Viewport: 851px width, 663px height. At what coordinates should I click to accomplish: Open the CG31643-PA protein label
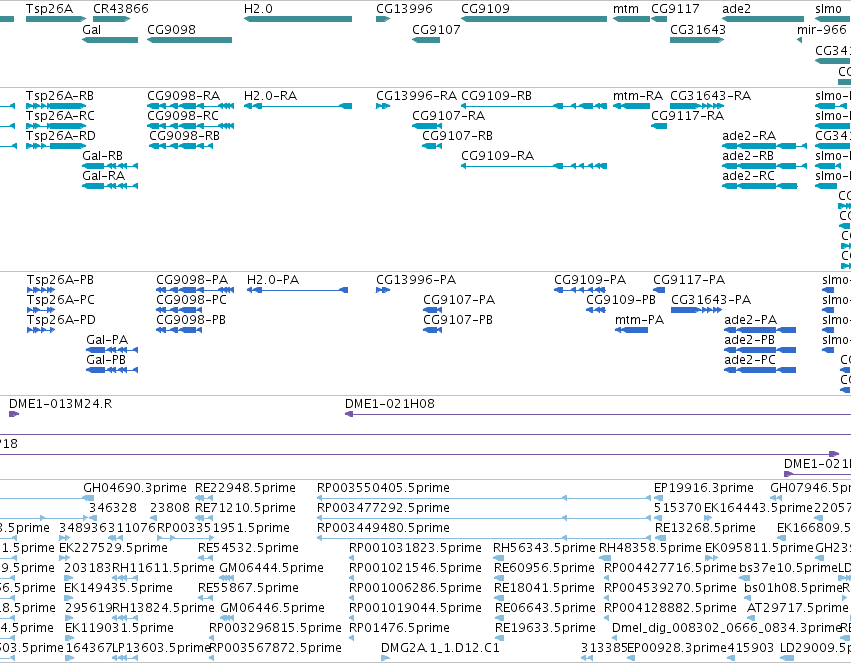coord(711,299)
